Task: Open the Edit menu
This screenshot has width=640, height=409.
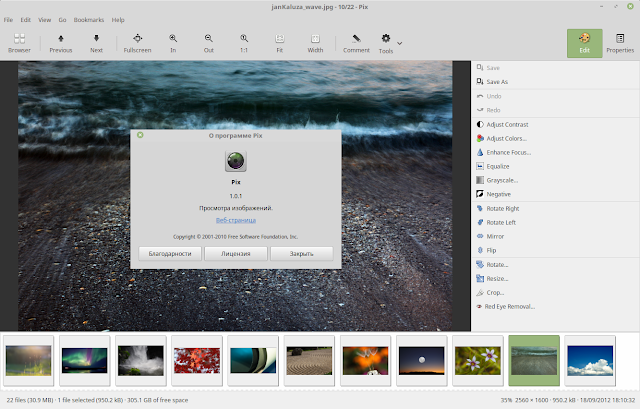Action: [x=26, y=20]
